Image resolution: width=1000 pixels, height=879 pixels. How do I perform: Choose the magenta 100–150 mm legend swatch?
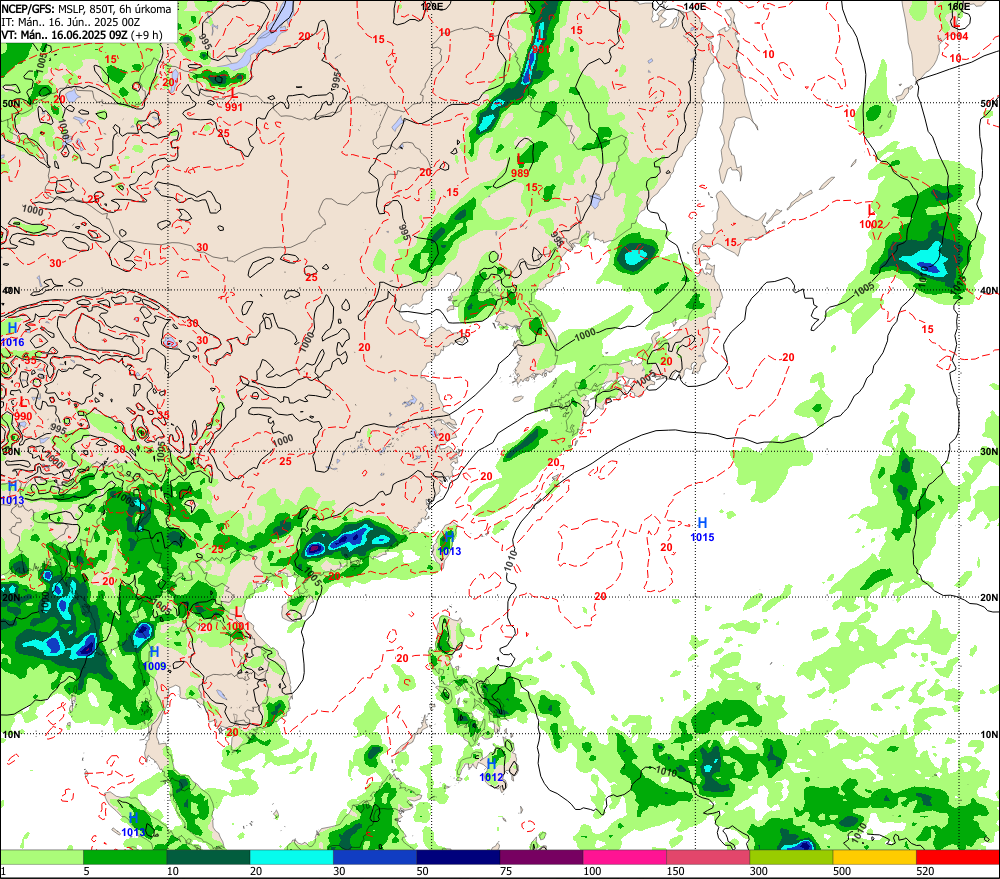624,857
